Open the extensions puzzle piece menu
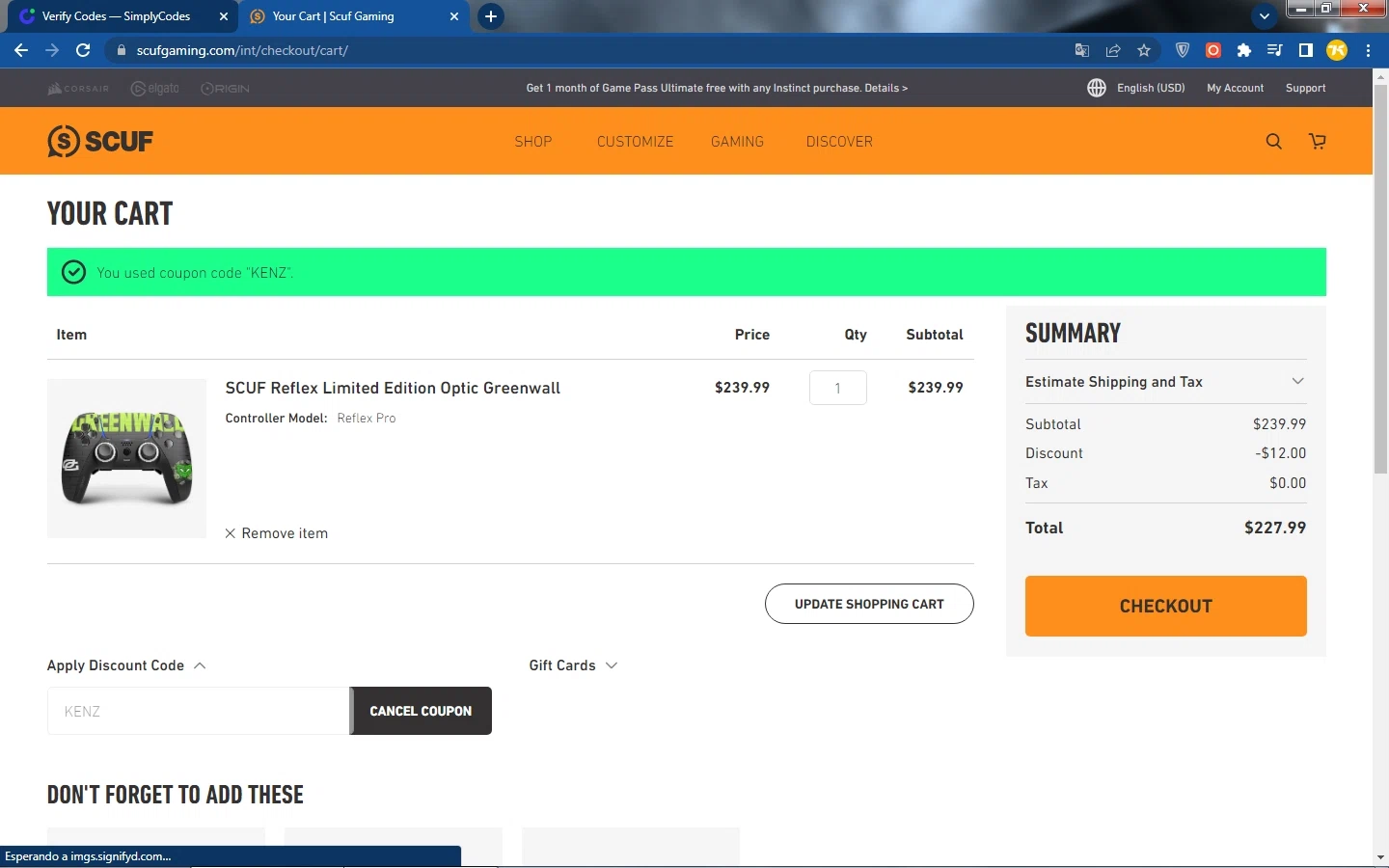 click(x=1244, y=50)
